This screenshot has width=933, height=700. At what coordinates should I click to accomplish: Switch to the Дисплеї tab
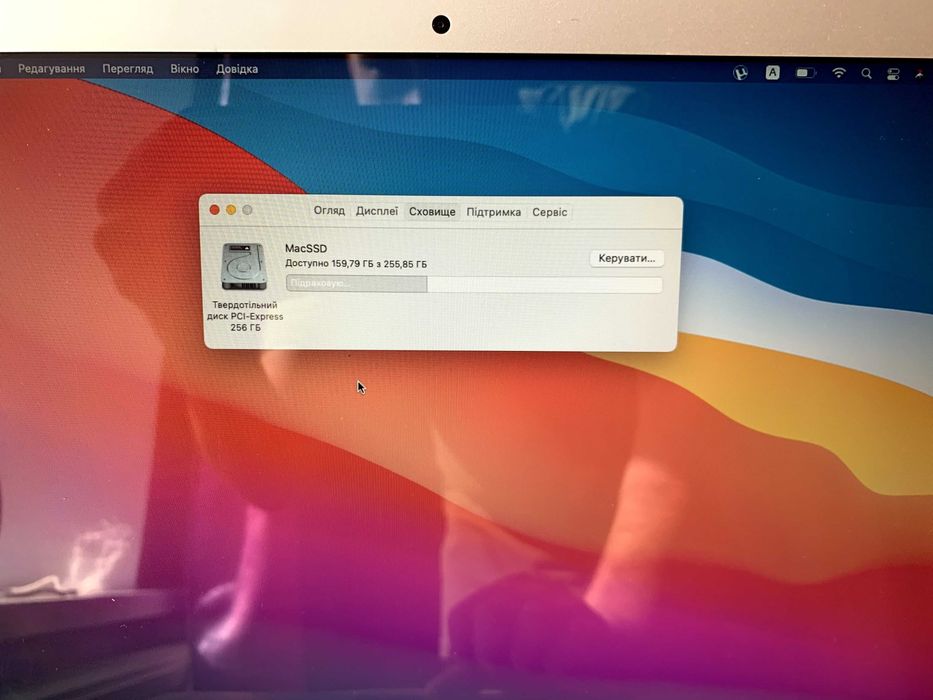(x=377, y=211)
